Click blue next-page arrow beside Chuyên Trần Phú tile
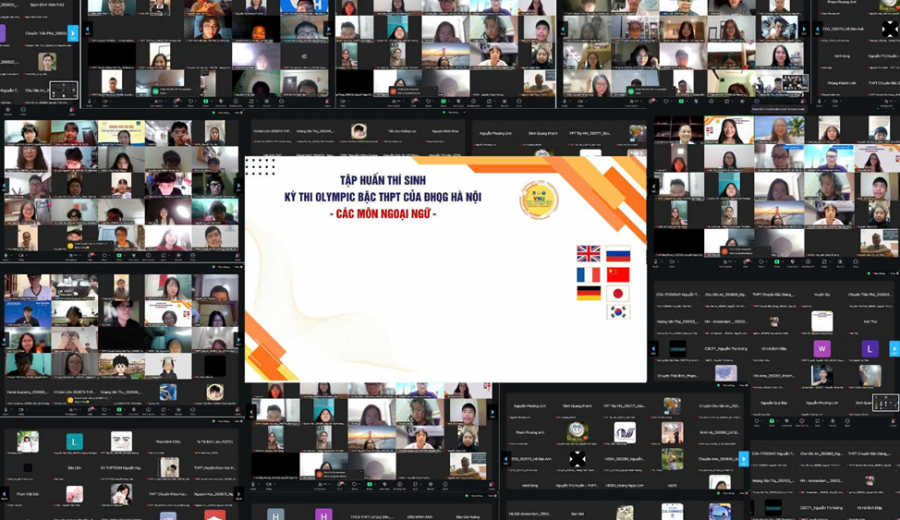900x520 pixels. click(73, 33)
